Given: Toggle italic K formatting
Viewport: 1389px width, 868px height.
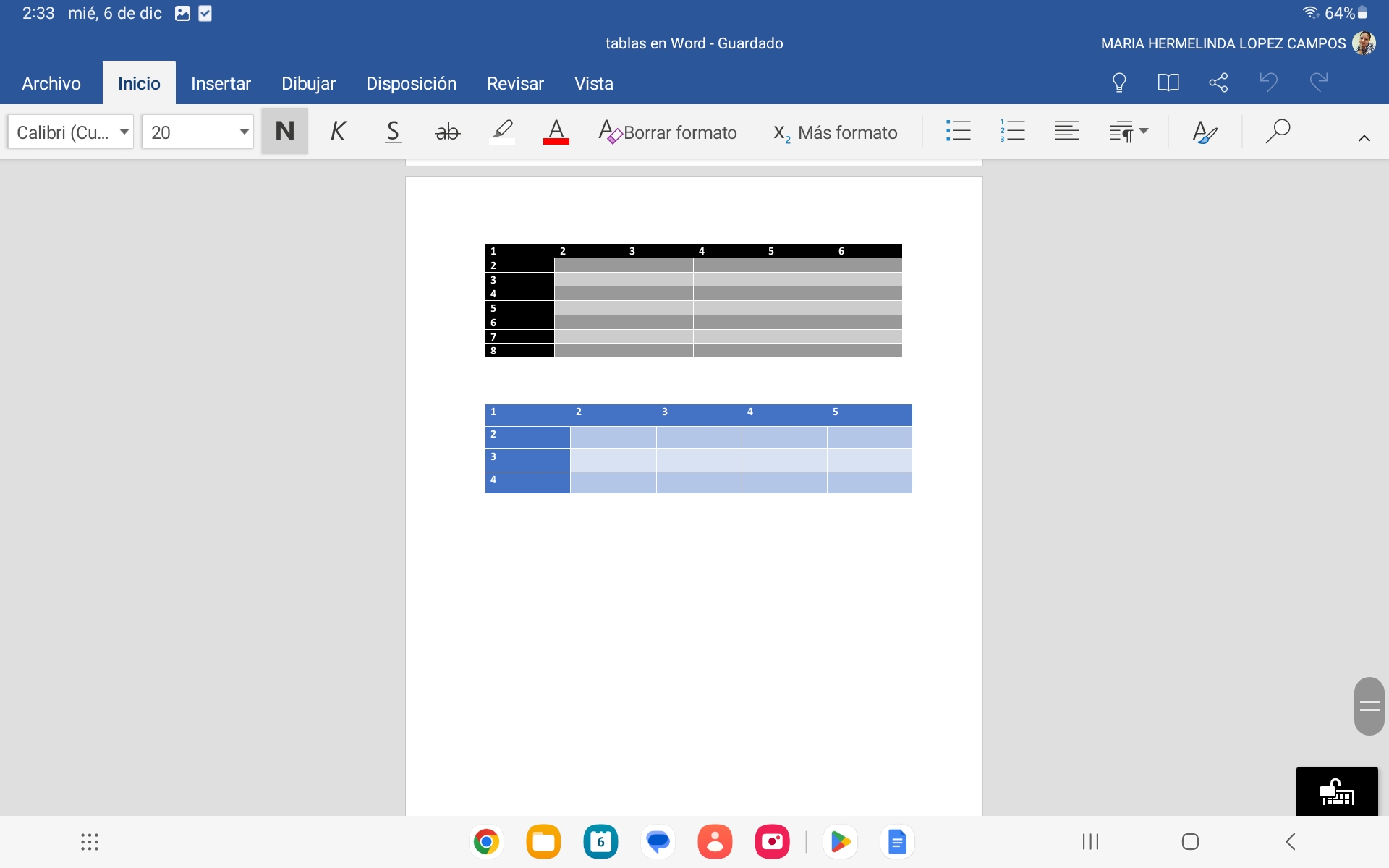Looking at the screenshot, I should point(338,132).
